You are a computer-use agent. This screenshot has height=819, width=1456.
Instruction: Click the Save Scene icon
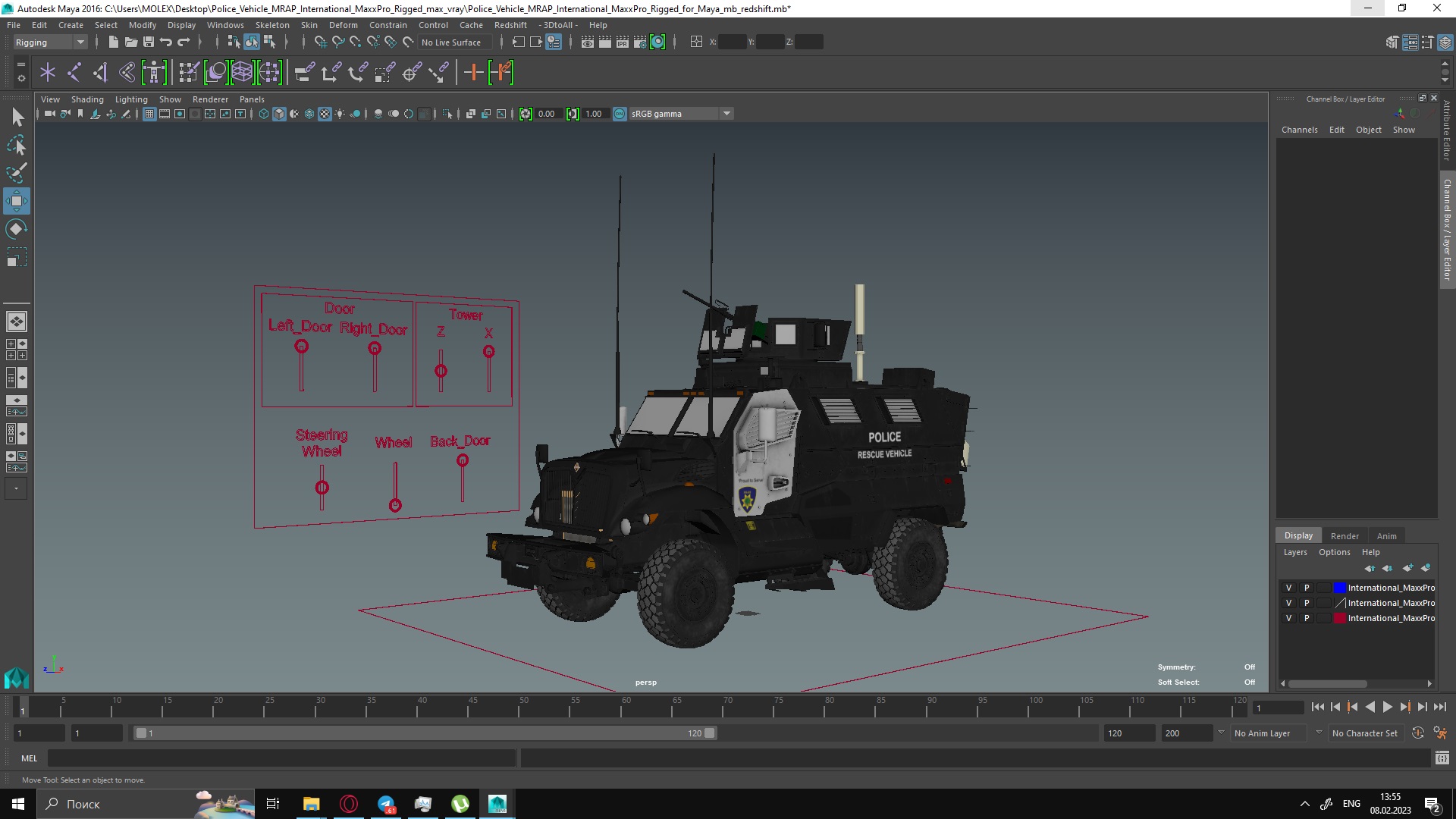pos(149,42)
